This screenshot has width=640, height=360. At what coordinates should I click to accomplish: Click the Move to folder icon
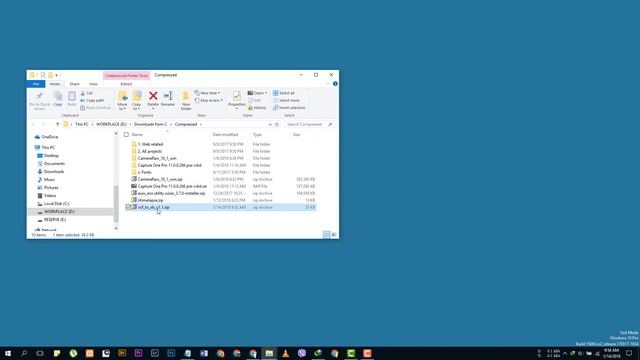[x=122, y=96]
